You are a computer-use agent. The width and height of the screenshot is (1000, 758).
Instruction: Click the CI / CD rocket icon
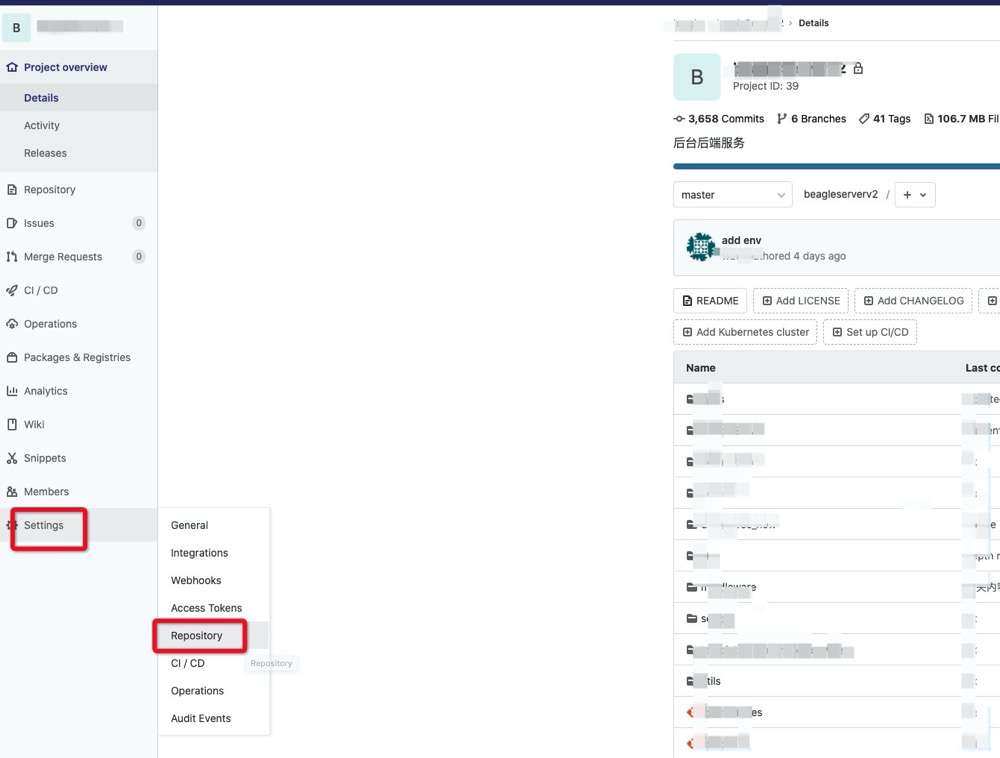(12, 290)
